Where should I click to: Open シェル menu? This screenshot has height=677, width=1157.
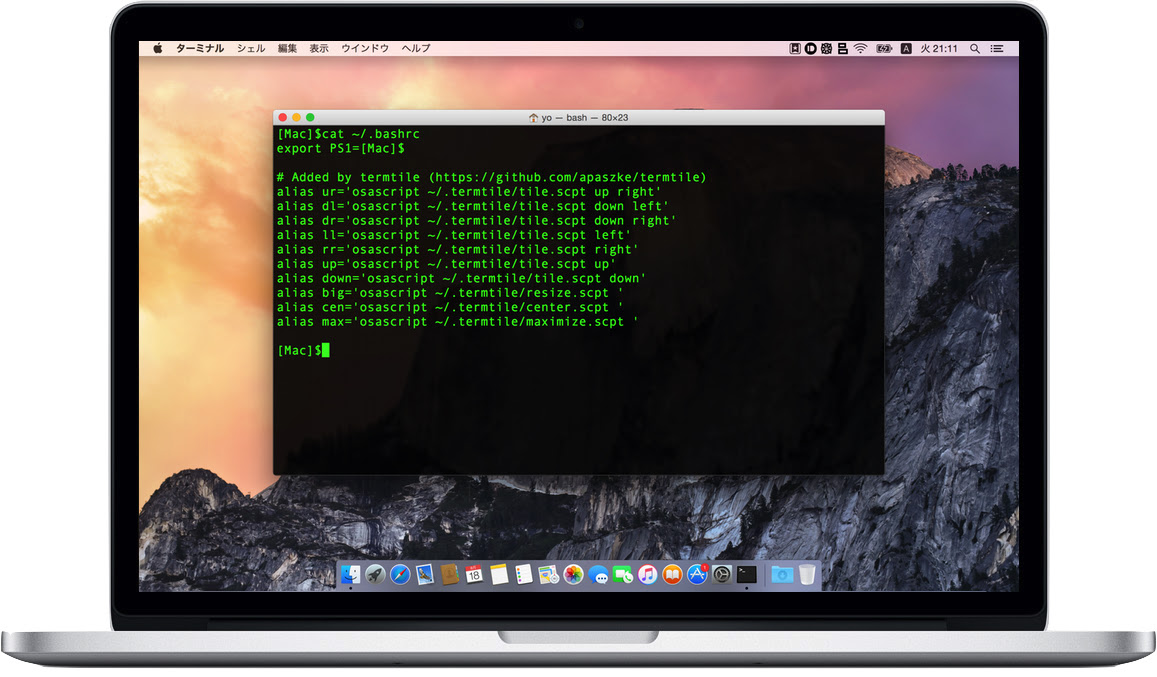click(x=251, y=48)
